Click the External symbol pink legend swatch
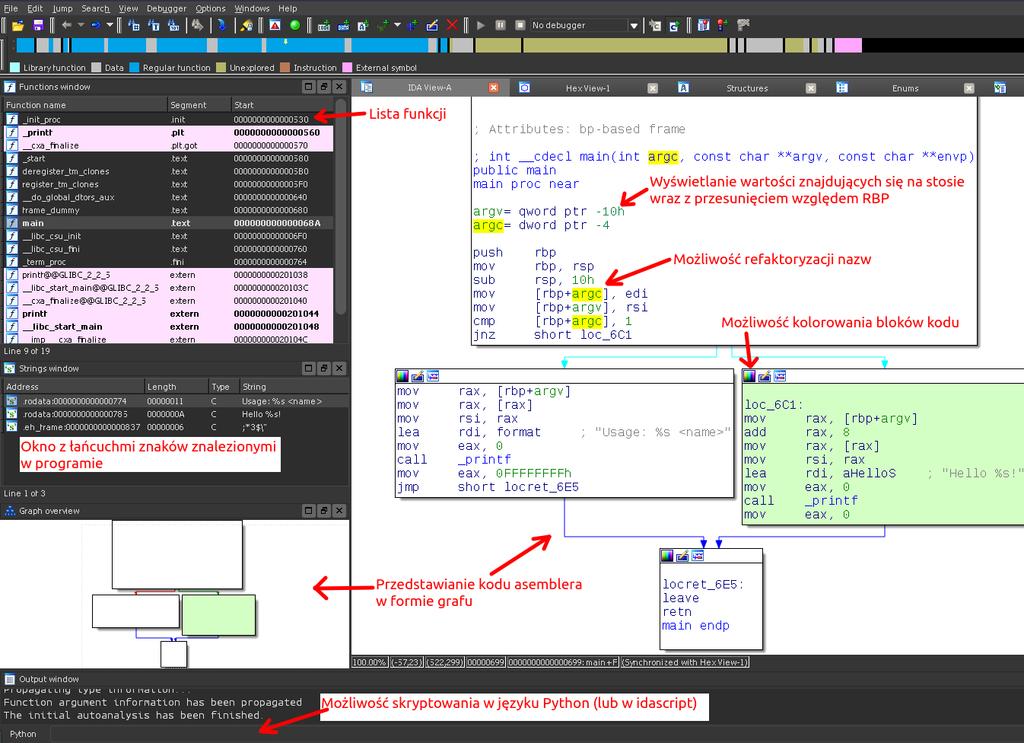The width and height of the screenshot is (1024, 743). (x=347, y=67)
